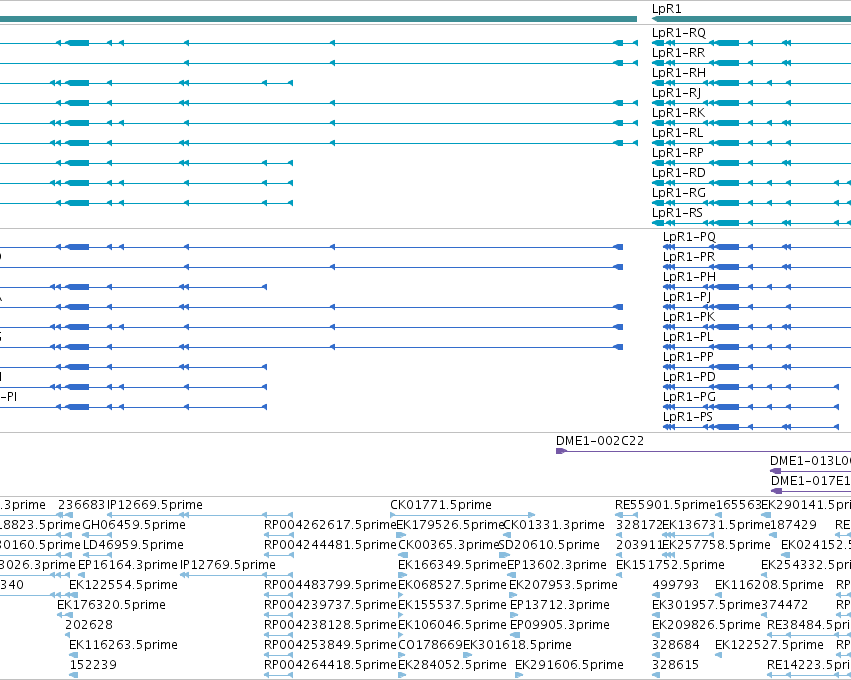The image size is (851, 680).
Task: Select the LpR1-PP protein label
Action: point(688,357)
